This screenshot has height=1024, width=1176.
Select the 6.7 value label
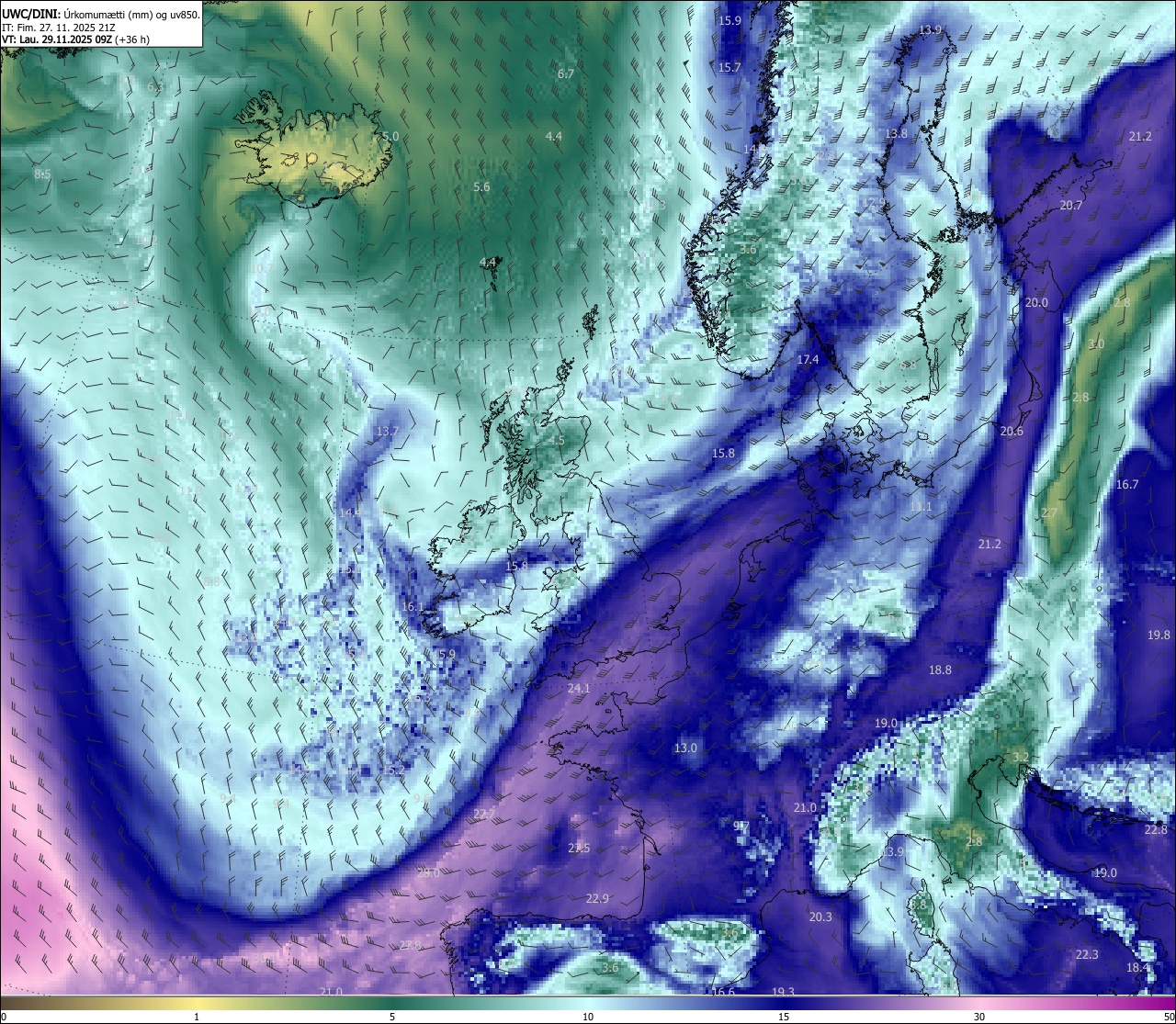click(566, 73)
